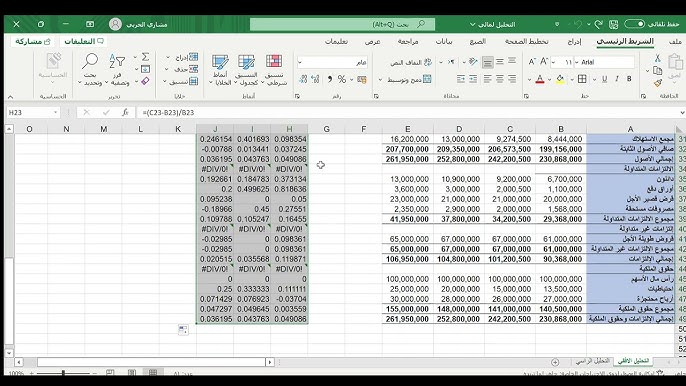
Task: Open the number format dropdown
Action: [300, 63]
